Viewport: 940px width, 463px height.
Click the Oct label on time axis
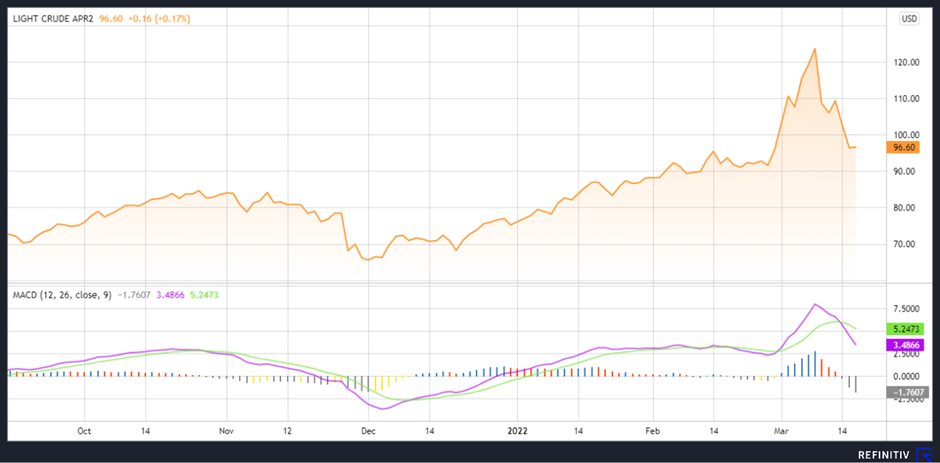[85, 431]
